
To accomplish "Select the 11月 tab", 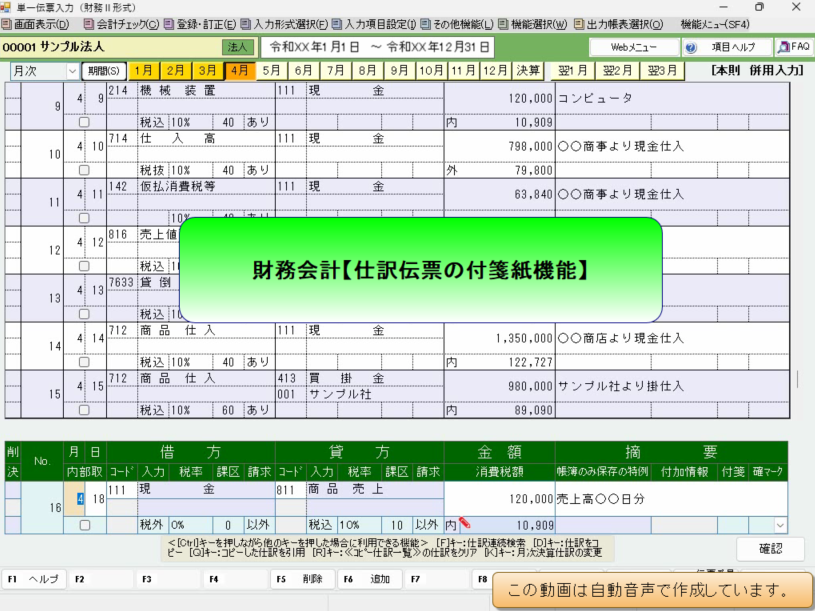I will 463,71.
